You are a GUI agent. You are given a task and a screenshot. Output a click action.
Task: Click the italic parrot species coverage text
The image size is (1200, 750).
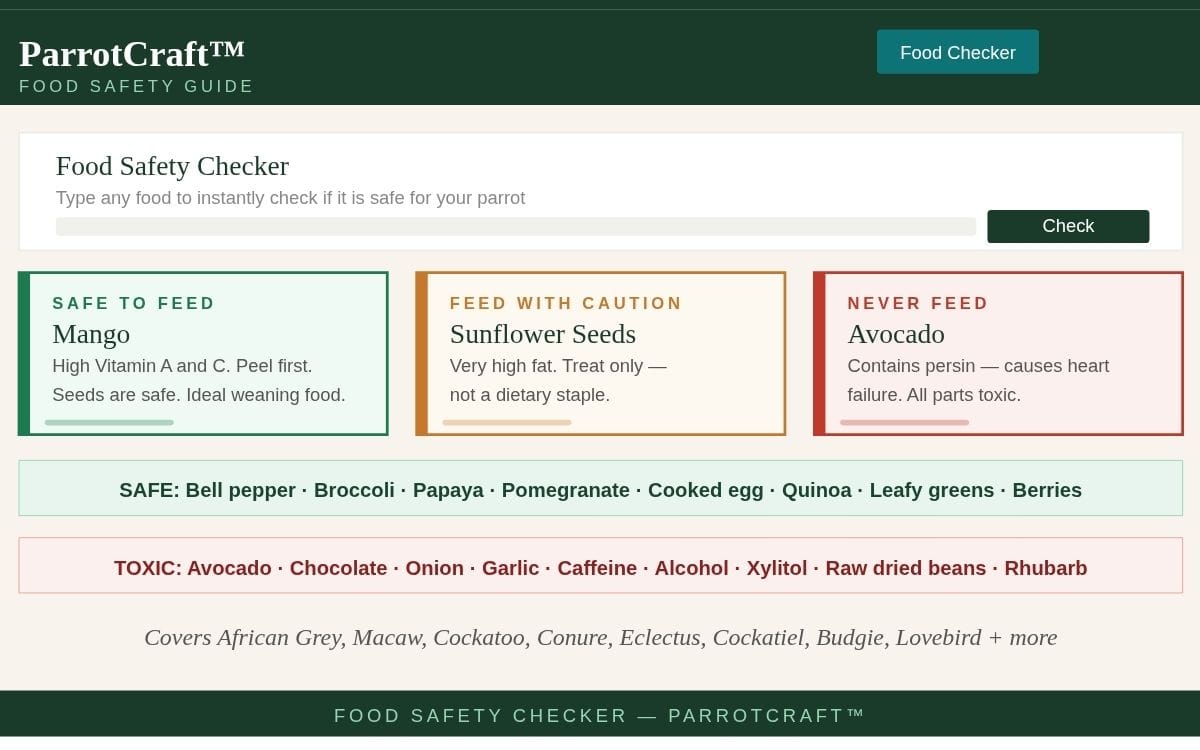coord(600,637)
